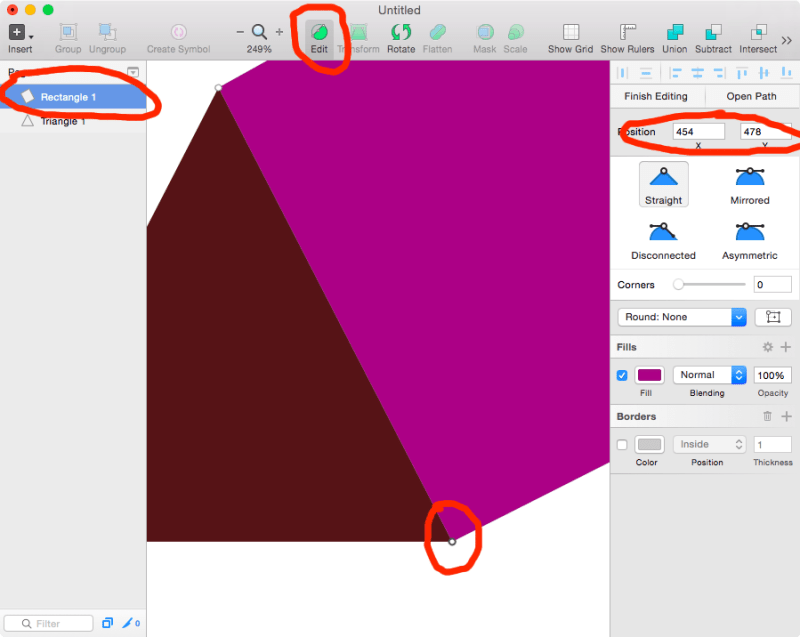The height and width of the screenshot is (637, 800).
Task: Enable the Borders checkbox
Action: point(622,444)
